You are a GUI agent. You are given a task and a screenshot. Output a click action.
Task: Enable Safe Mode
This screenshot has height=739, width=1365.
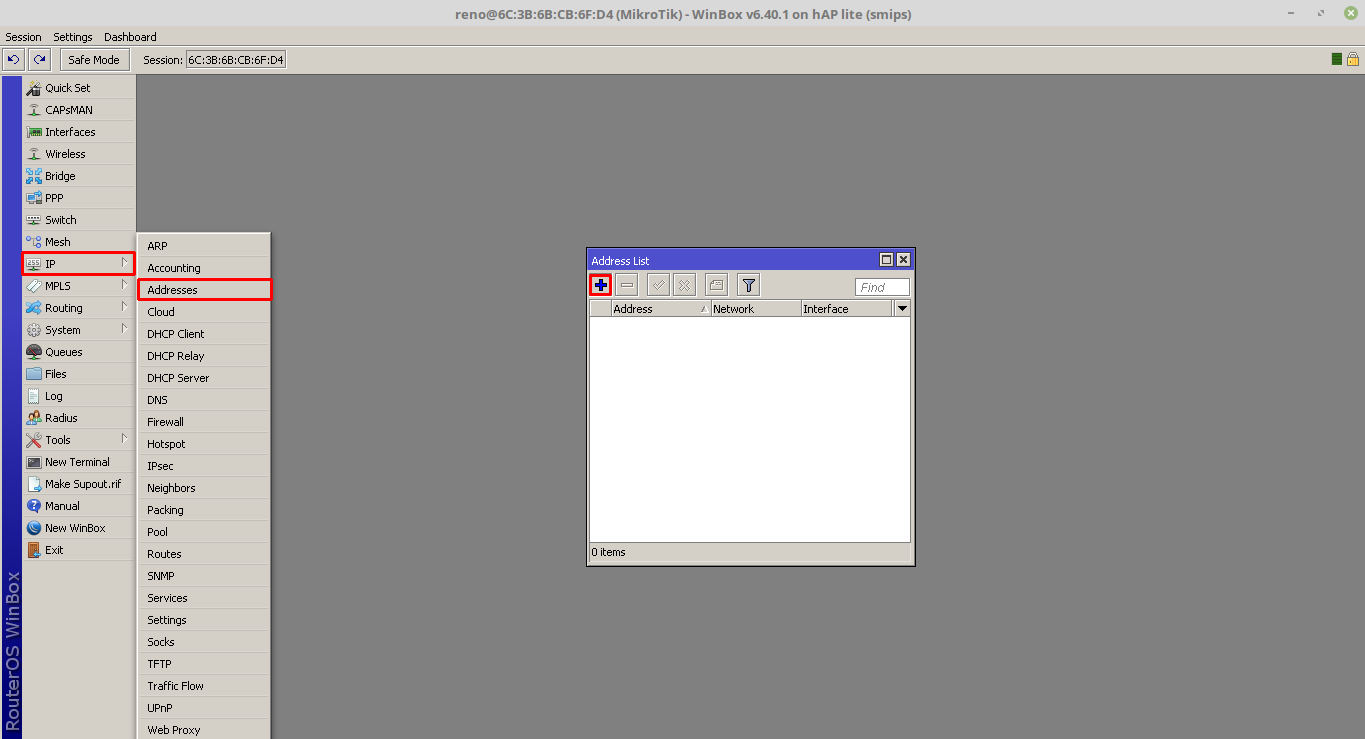click(x=94, y=59)
